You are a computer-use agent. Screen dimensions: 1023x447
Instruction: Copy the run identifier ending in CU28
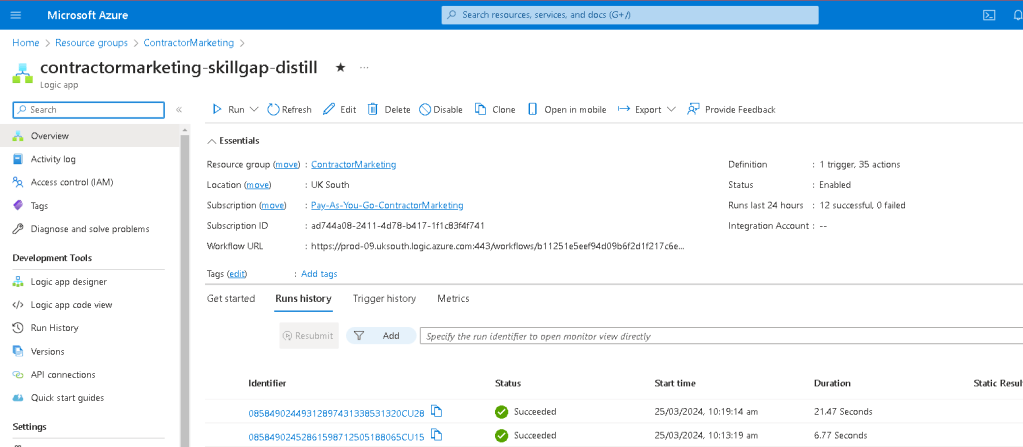point(437,412)
